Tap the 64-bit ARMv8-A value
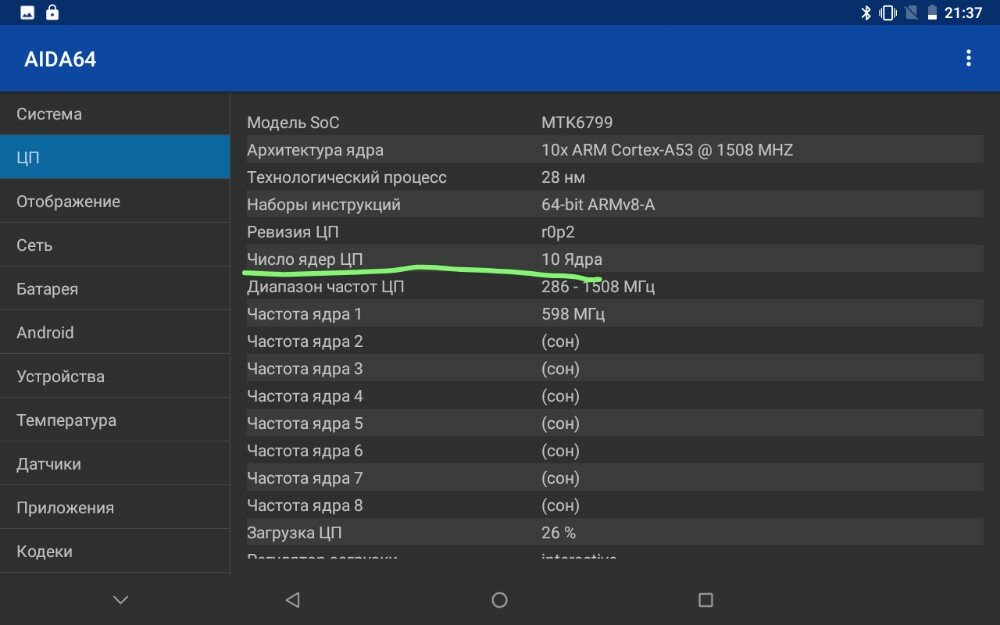1000x625 pixels. 598,205
